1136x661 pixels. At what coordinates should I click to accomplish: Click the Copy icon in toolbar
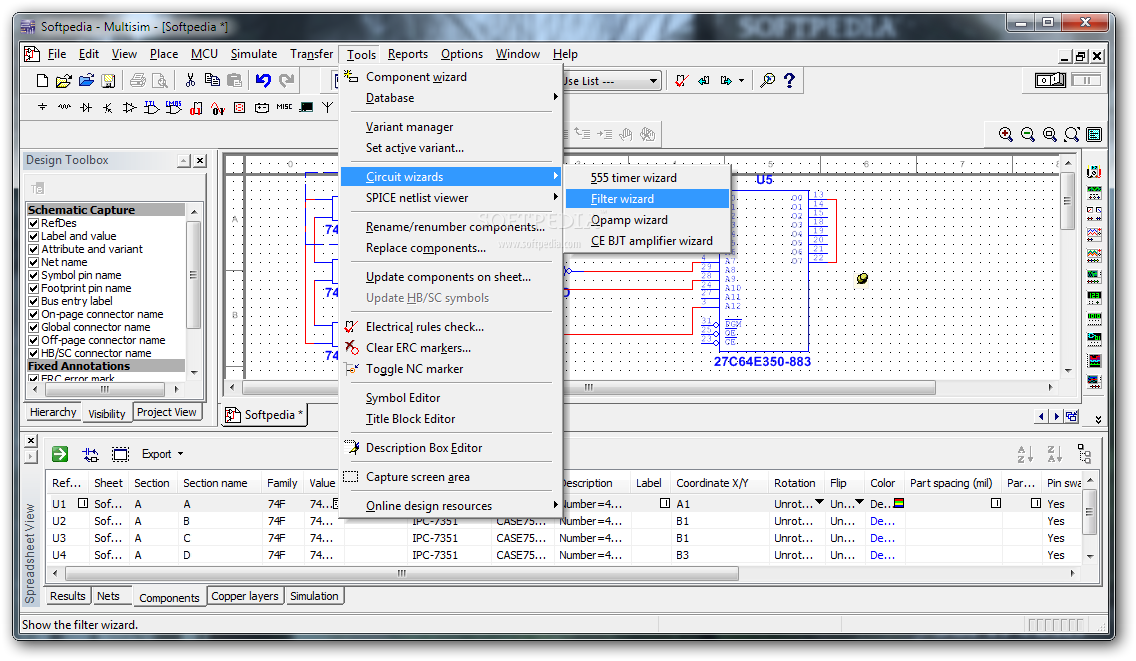pos(212,80)
